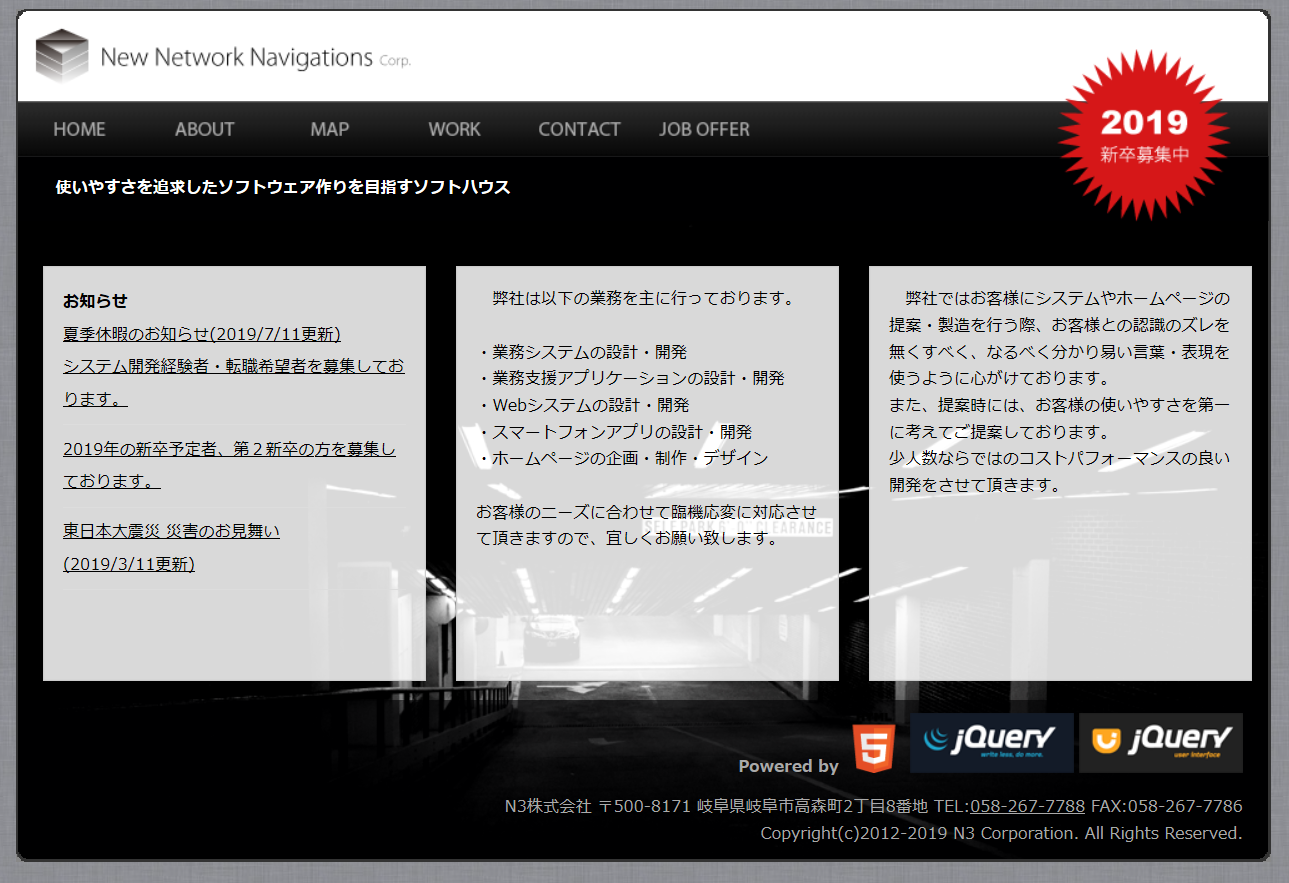
Task: Click the blue jQuery logo banner
Action: pos(991,743)
